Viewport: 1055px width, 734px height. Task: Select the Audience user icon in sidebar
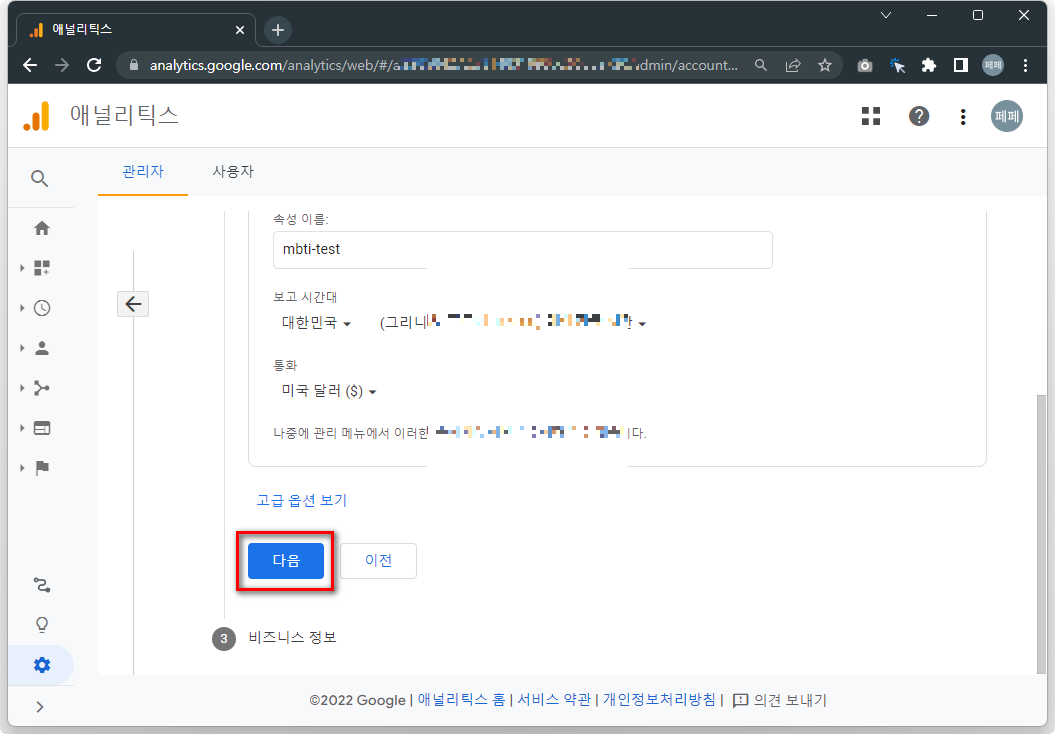[x=41, y=348]
